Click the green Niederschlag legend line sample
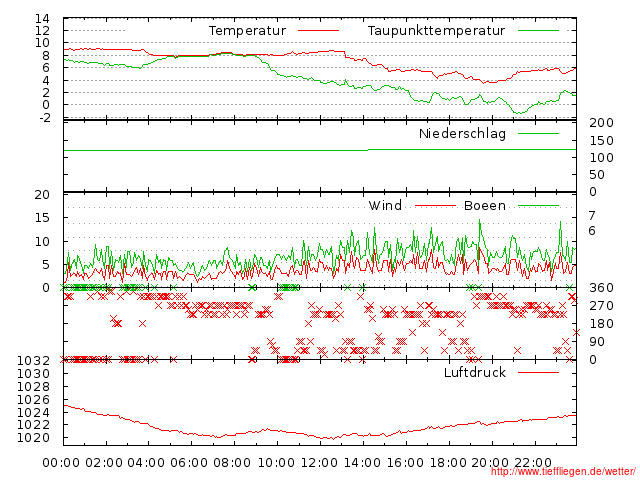640x480 pixels. tap(538, 133)
